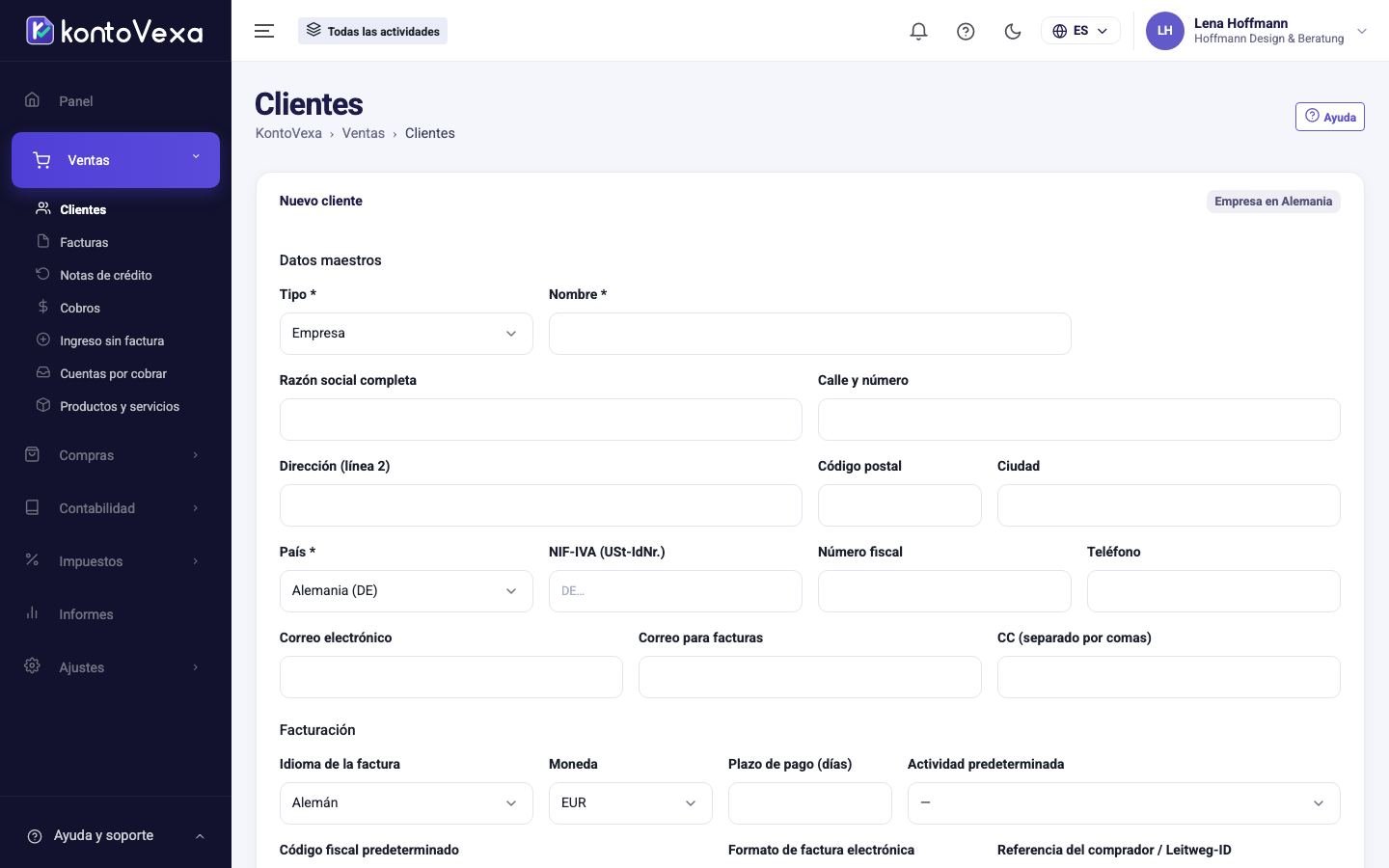The height and width of the screenshot is (868, 1389).
Task: Focus the Plazo de pago field
Action: [x=810, y=803]
